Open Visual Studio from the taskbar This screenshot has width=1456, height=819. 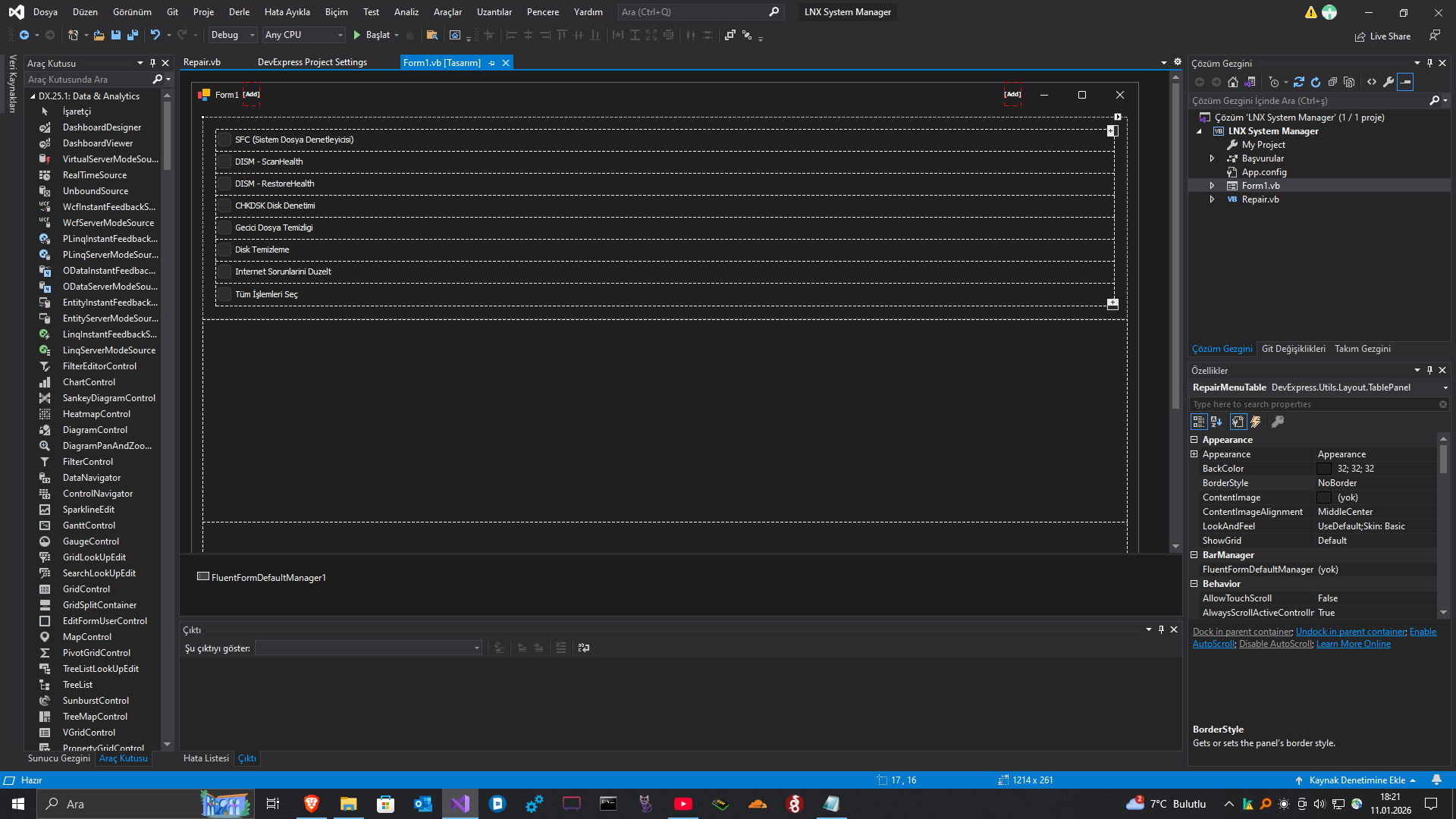(x=460, y=804)
